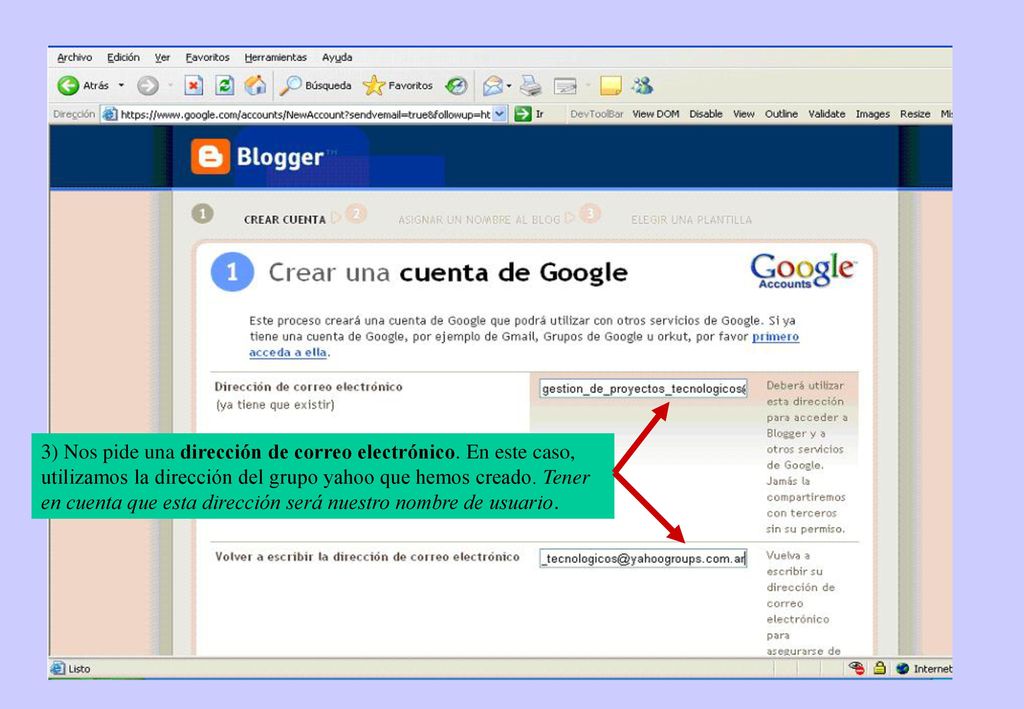Open the Edición menu
1024x709 pixels.
tap(123, 57)
